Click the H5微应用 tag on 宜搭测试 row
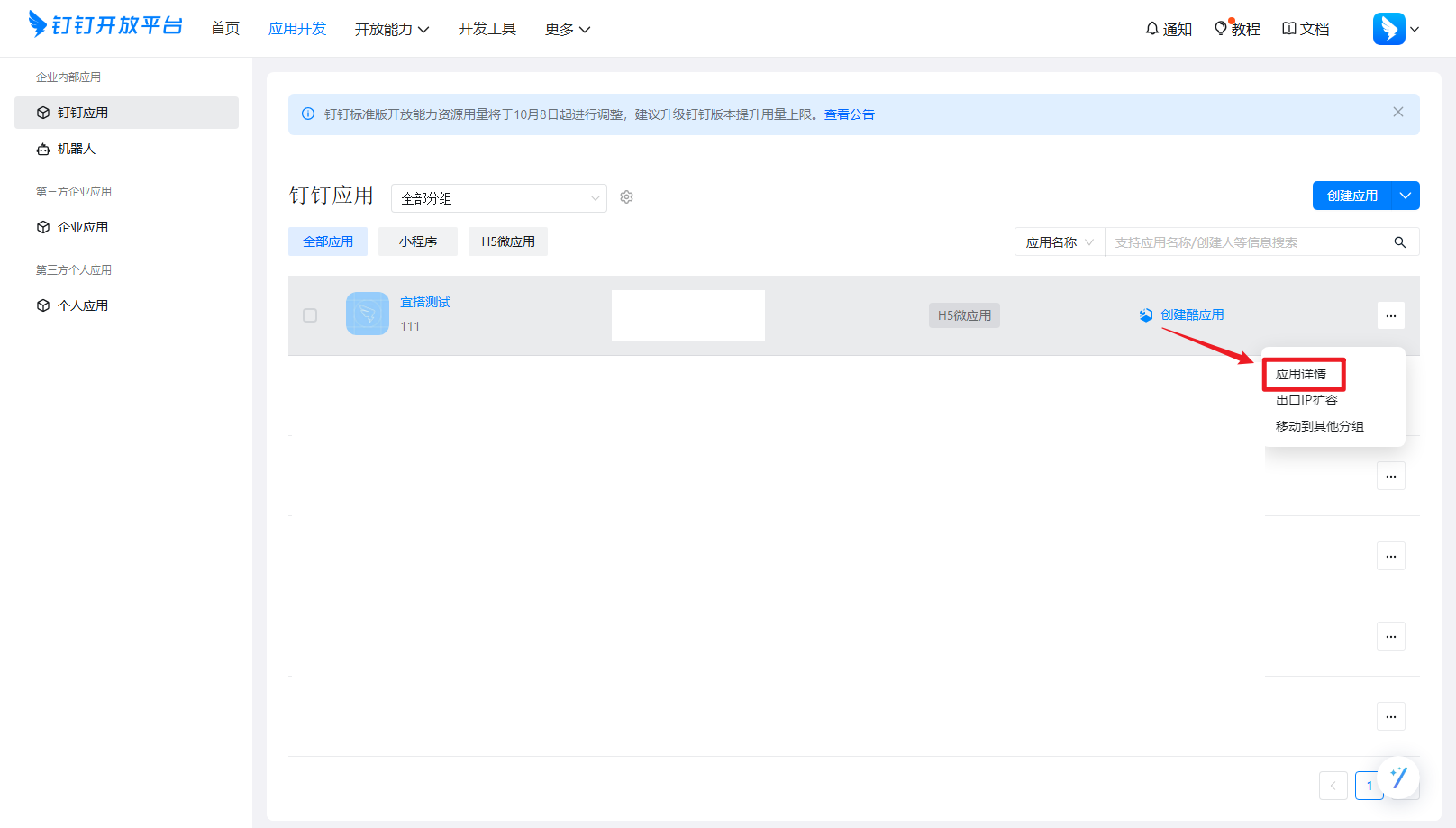1456x828 pixels. [964, 315]
